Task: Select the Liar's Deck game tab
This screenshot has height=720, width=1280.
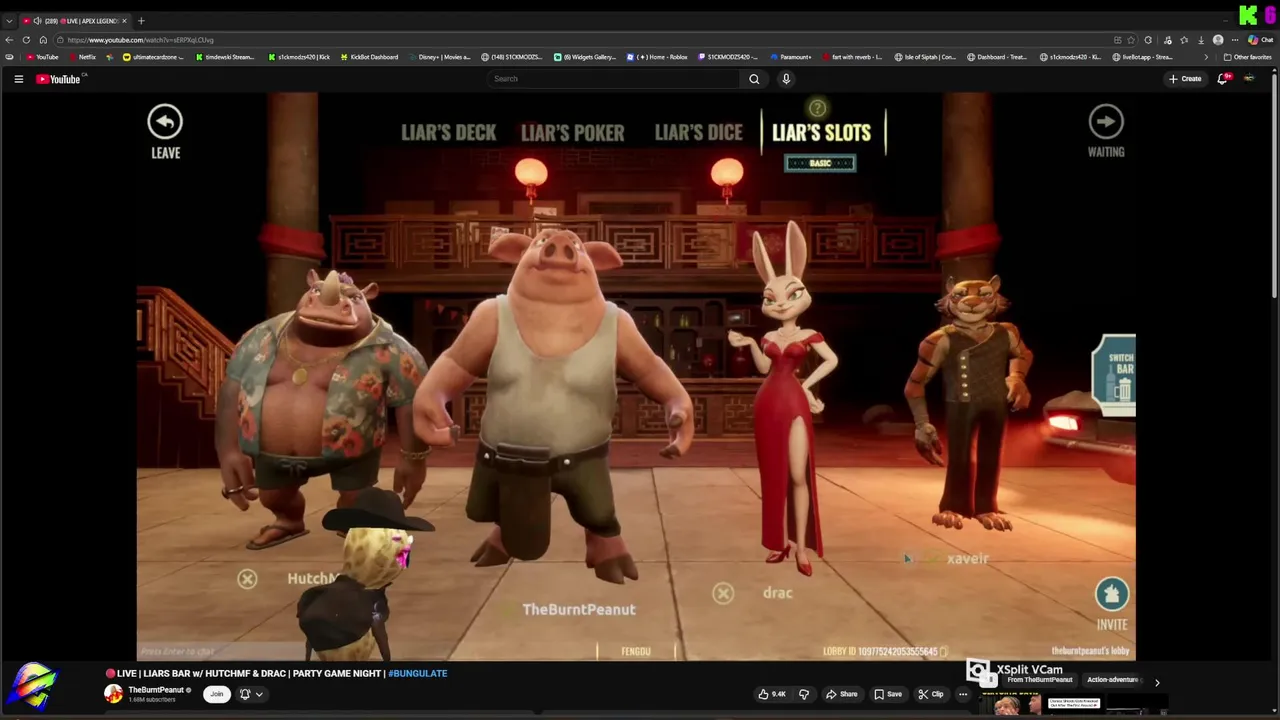Action: (x=448, y=132)
